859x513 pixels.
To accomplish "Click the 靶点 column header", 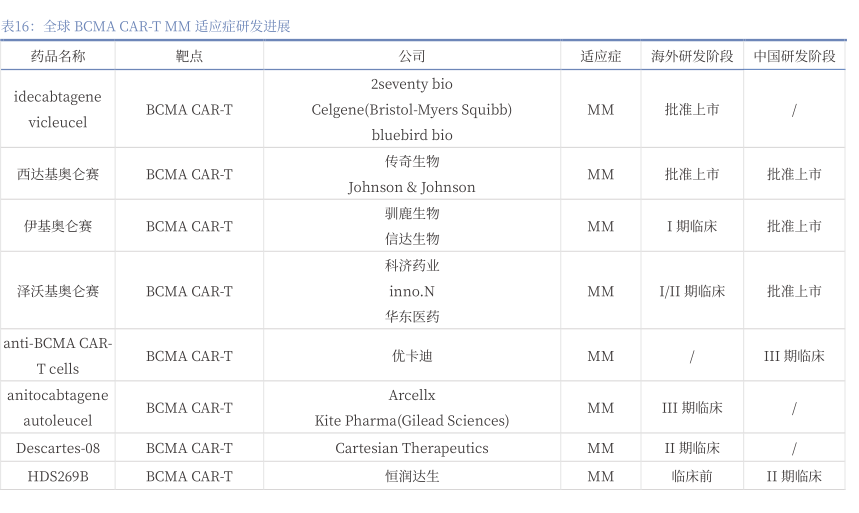I will (x=189, y=56).
